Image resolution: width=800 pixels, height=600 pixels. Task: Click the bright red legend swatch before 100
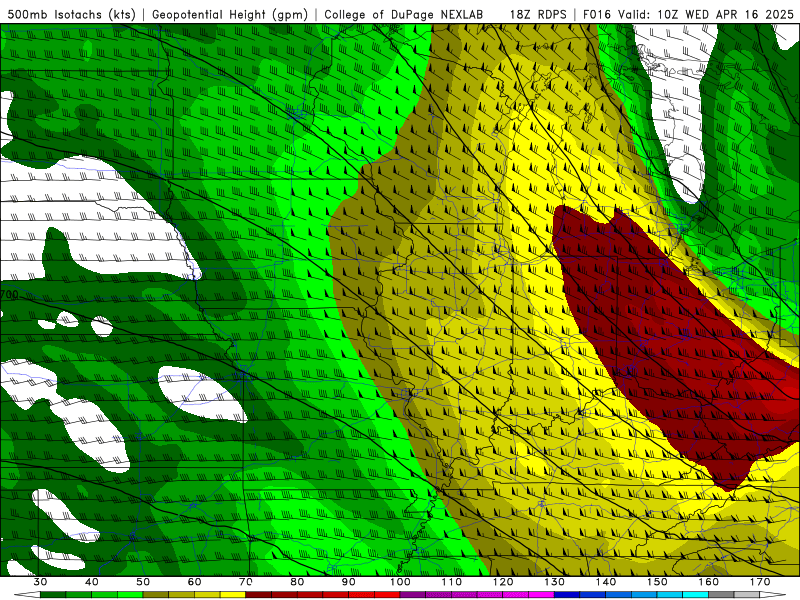387,594
